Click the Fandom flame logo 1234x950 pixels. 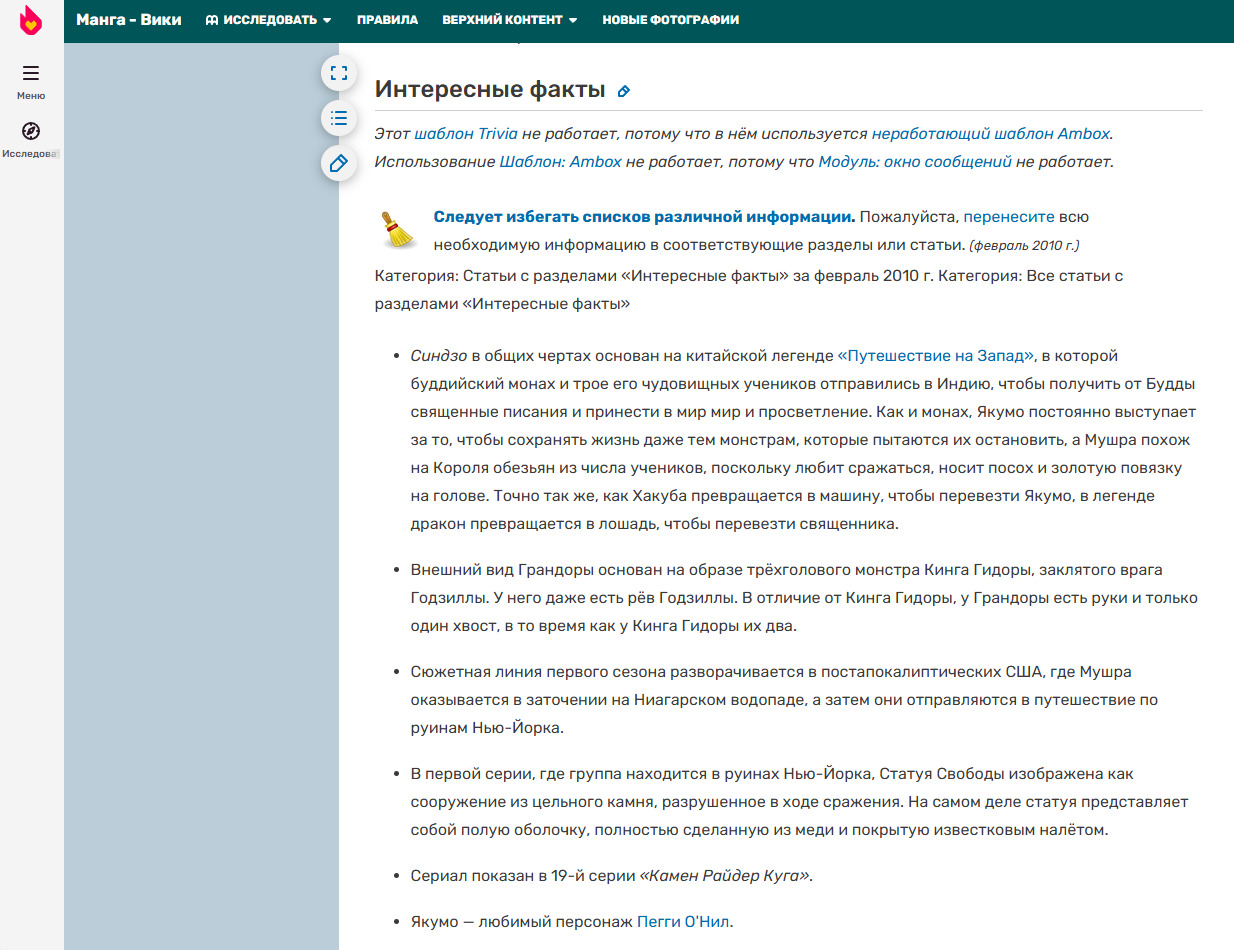tap(31, 20)
